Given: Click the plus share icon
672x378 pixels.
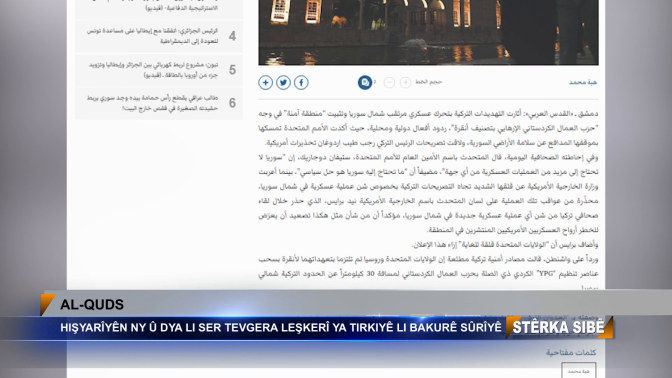Looking at the screenshot, I should pyautogui.click(x=265, y=82).
